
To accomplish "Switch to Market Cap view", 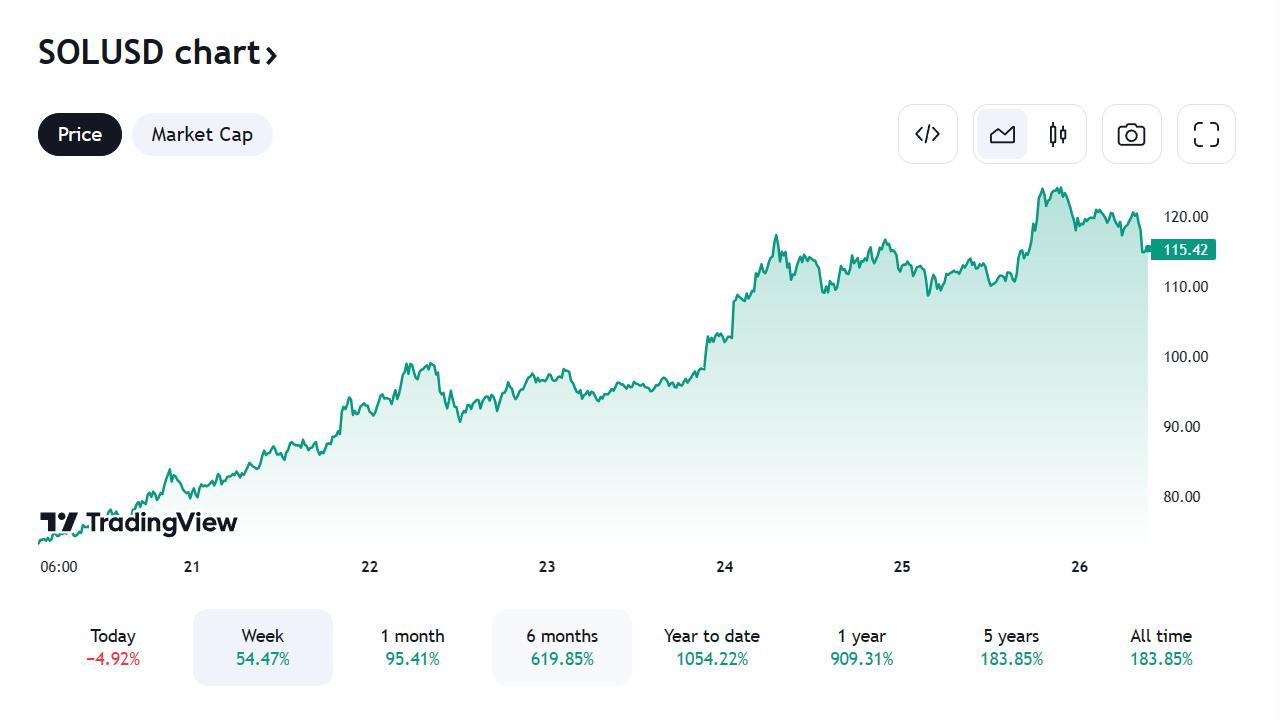I will click(x=202, y=134).
